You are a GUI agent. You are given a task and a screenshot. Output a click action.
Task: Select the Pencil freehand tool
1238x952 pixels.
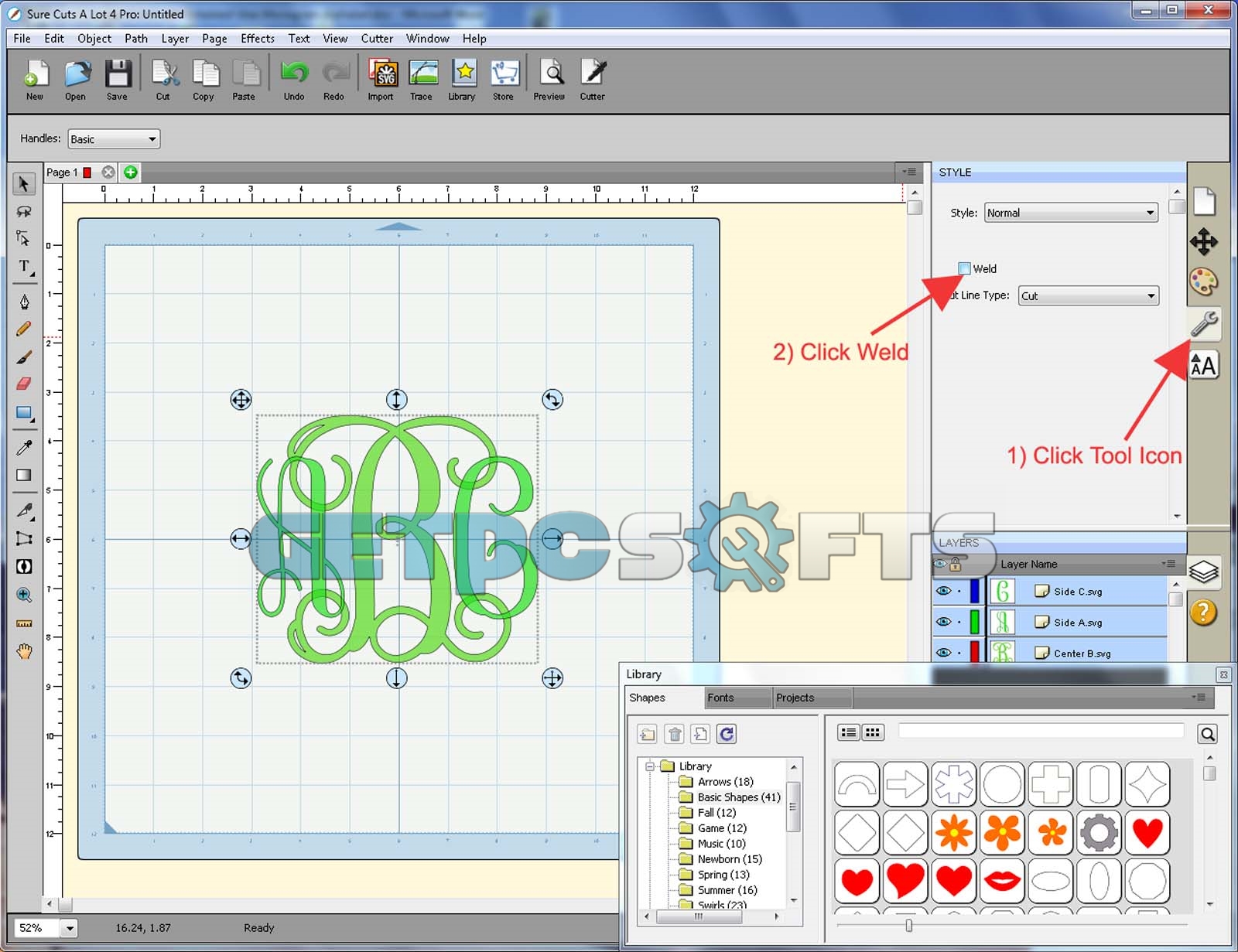tap(24, 329)
